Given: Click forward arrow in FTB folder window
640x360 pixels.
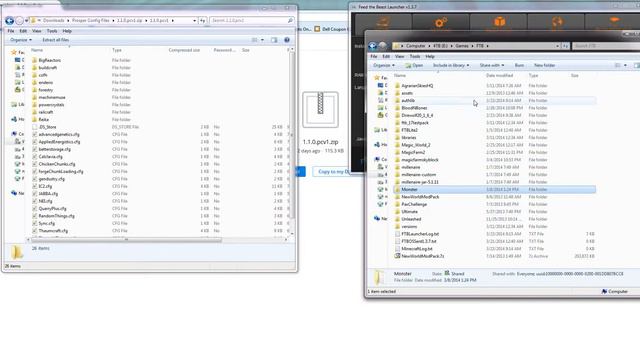Looking at the screenshot, I should tap(382, 46).
